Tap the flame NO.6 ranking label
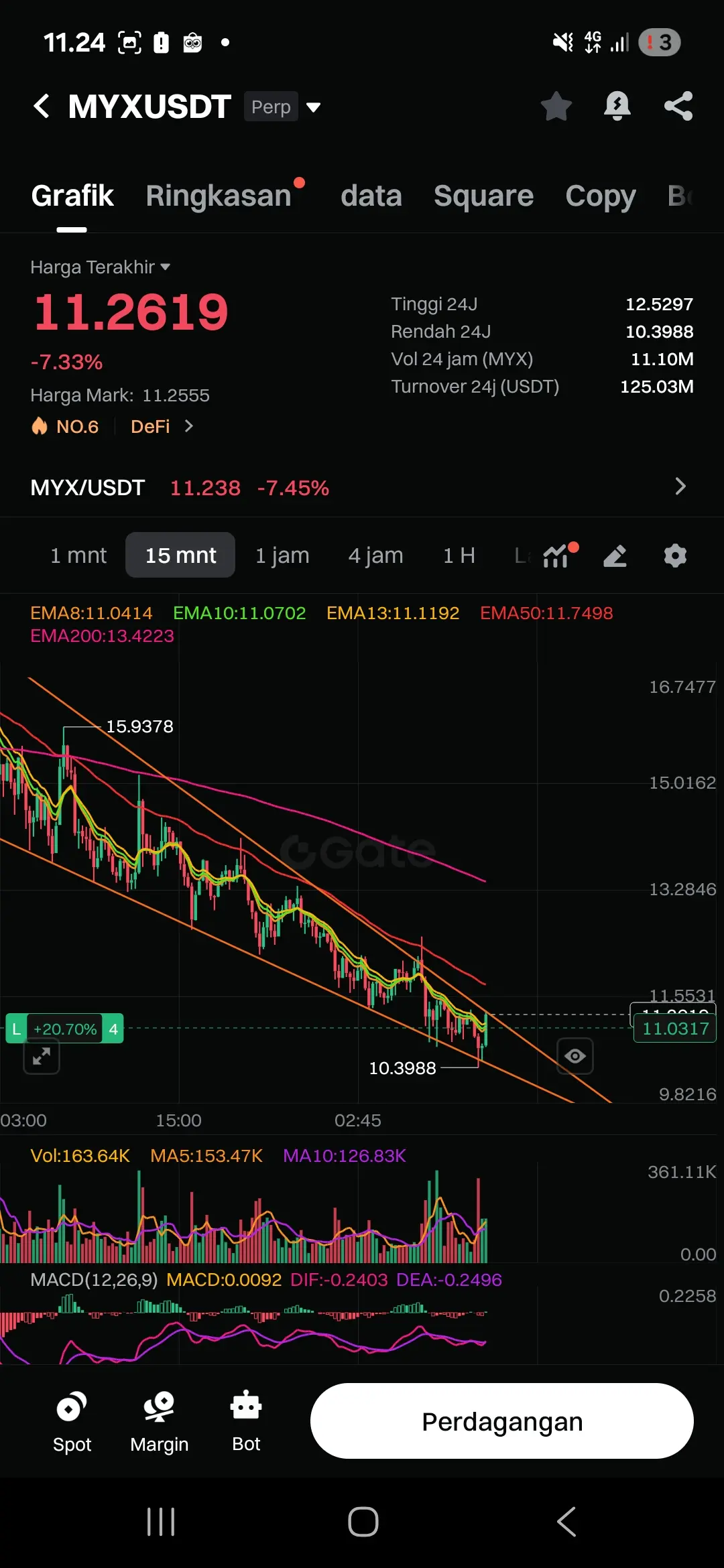Screen dimensions: 724x1568 click(65, 426)
